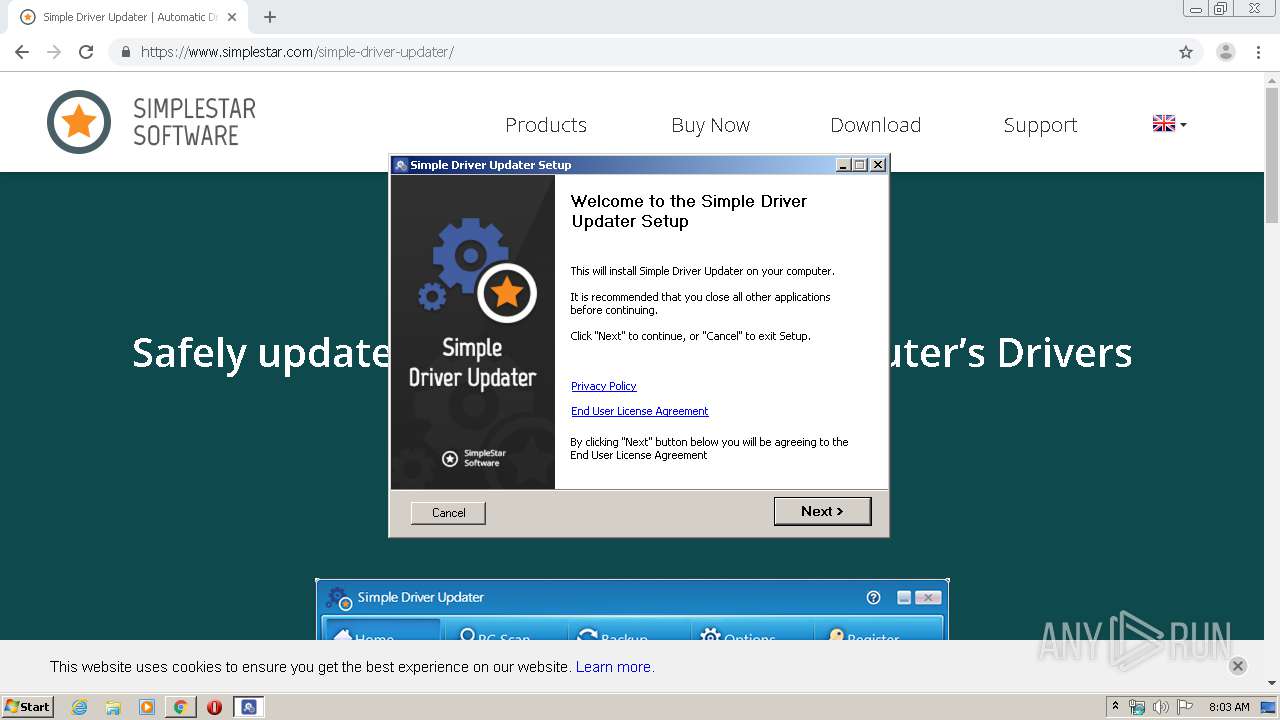The width and height of the screenshot is (1280, 720).
Task: Go back in Chrome browser
Action: coord(22,52)
